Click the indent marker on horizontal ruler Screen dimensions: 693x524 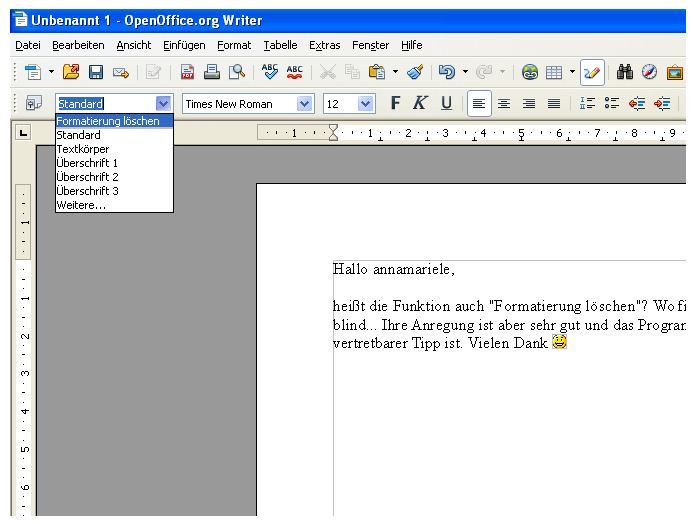point(334,132)
